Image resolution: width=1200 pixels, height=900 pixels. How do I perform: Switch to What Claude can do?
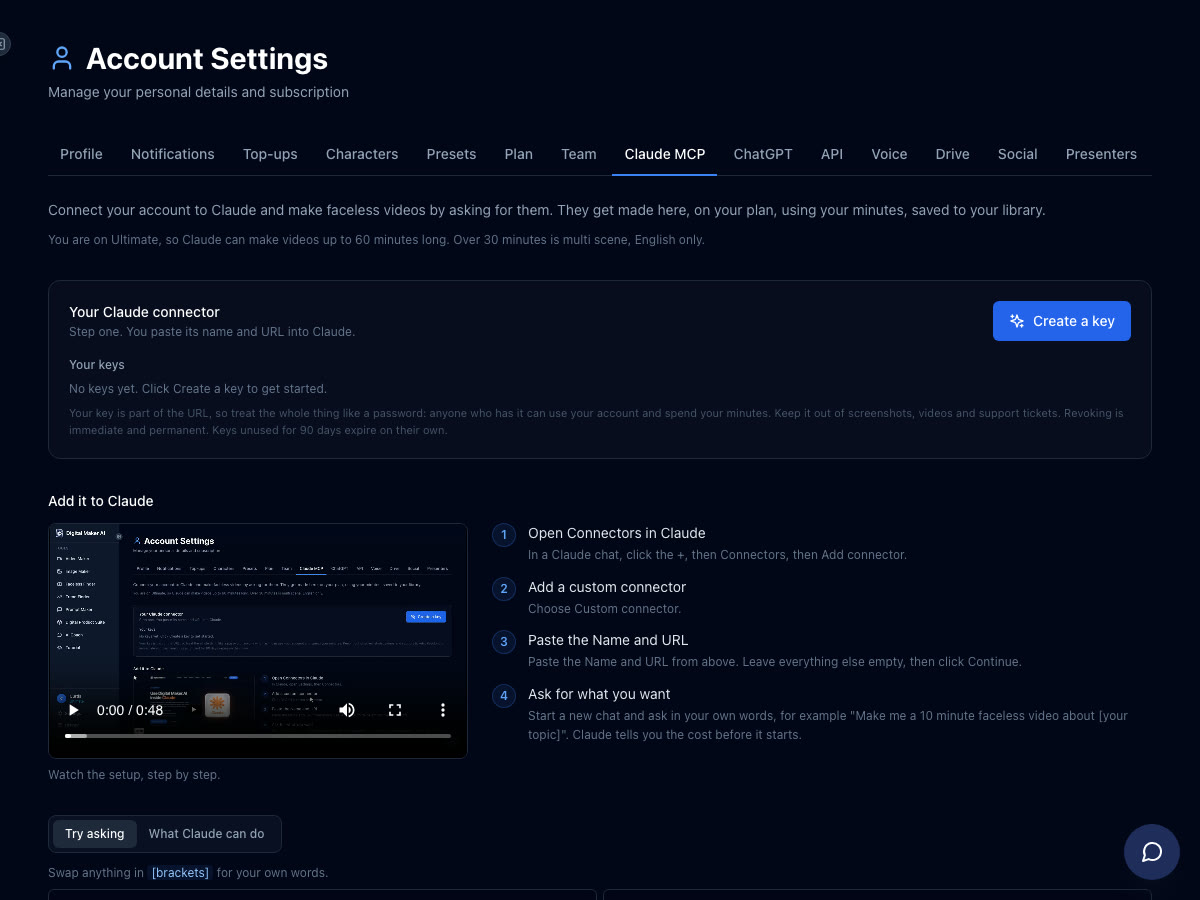(x=207, y=834)
